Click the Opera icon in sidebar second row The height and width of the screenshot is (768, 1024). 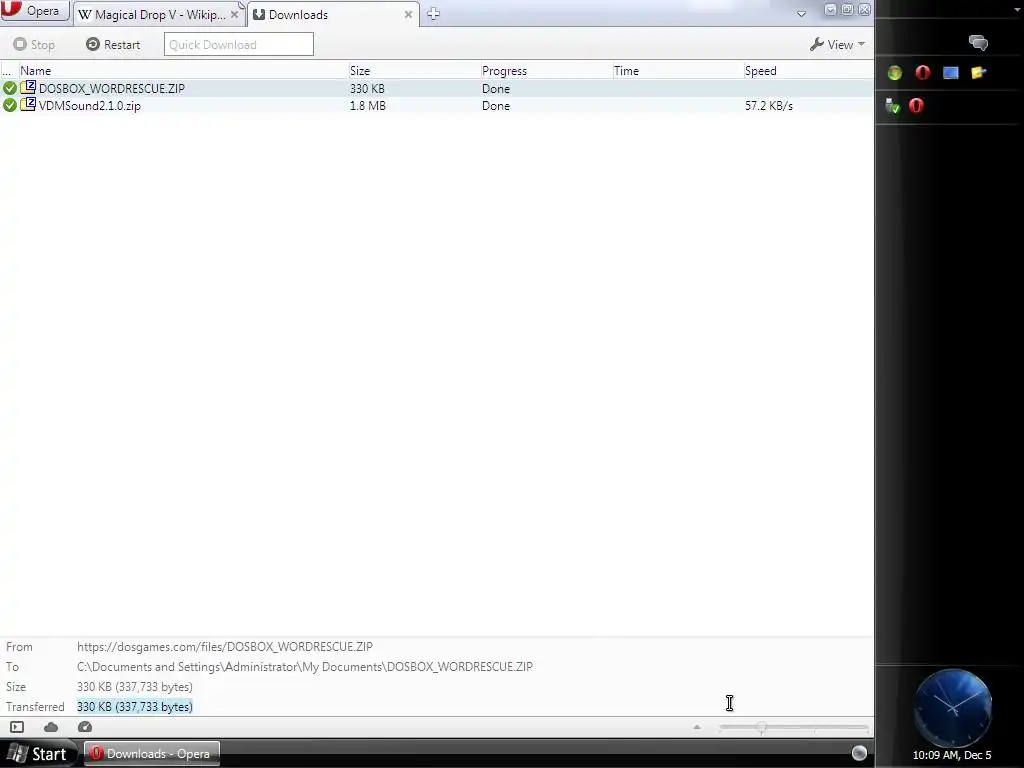pyautogui.click(x=916, y=105)
